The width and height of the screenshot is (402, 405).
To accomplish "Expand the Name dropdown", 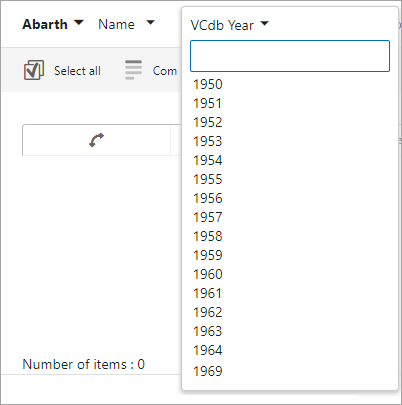I will [127, 24].
